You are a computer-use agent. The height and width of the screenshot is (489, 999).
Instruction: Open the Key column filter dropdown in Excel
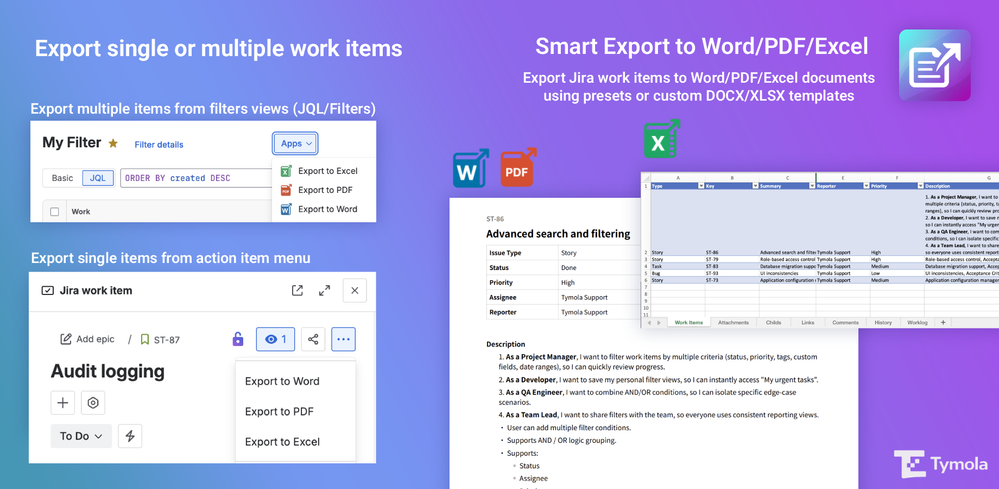(755, 186)
